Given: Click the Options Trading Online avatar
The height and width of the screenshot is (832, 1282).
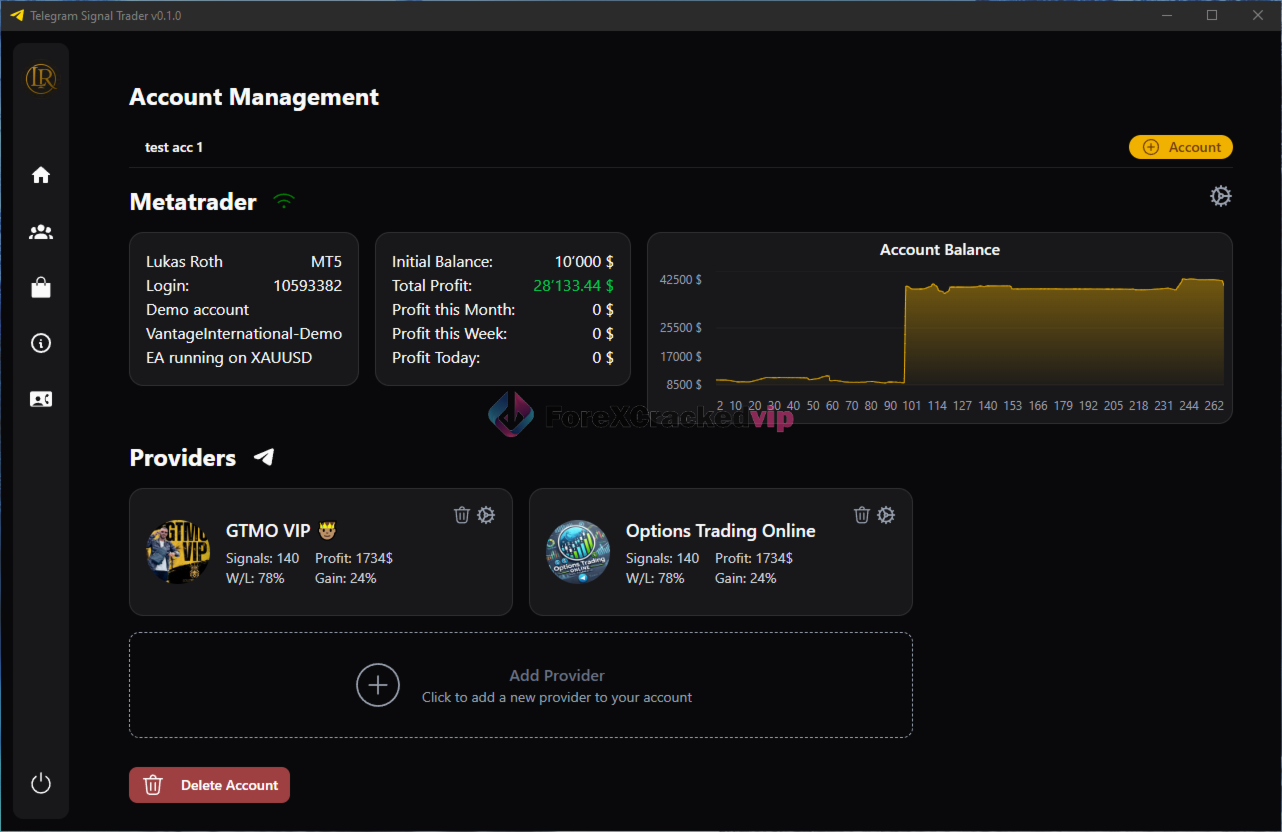Looking at the screenshot, I should (x=578, y=551).
